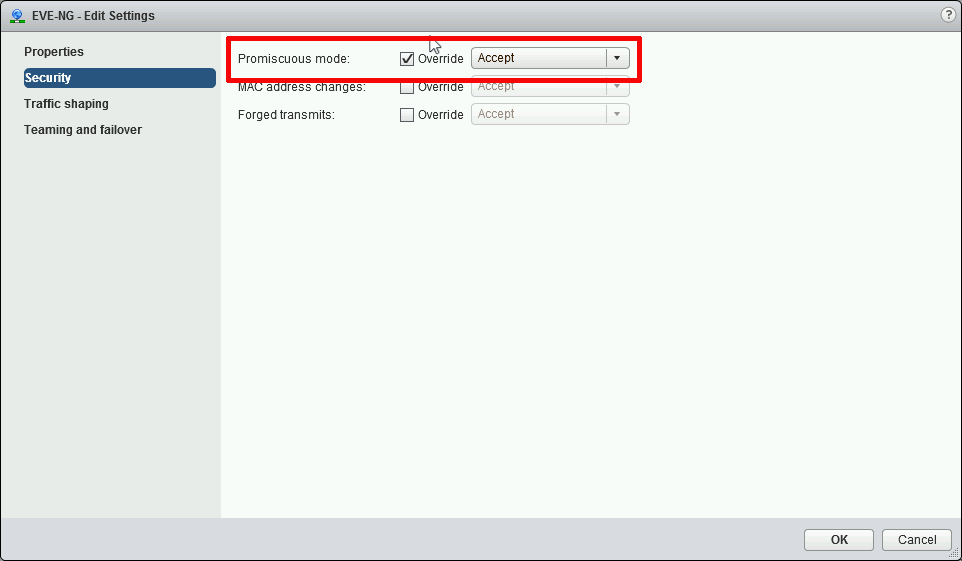Click the help question mark icon
The width and height of the screenshot is (962, 561).
[x=948, y=15]
